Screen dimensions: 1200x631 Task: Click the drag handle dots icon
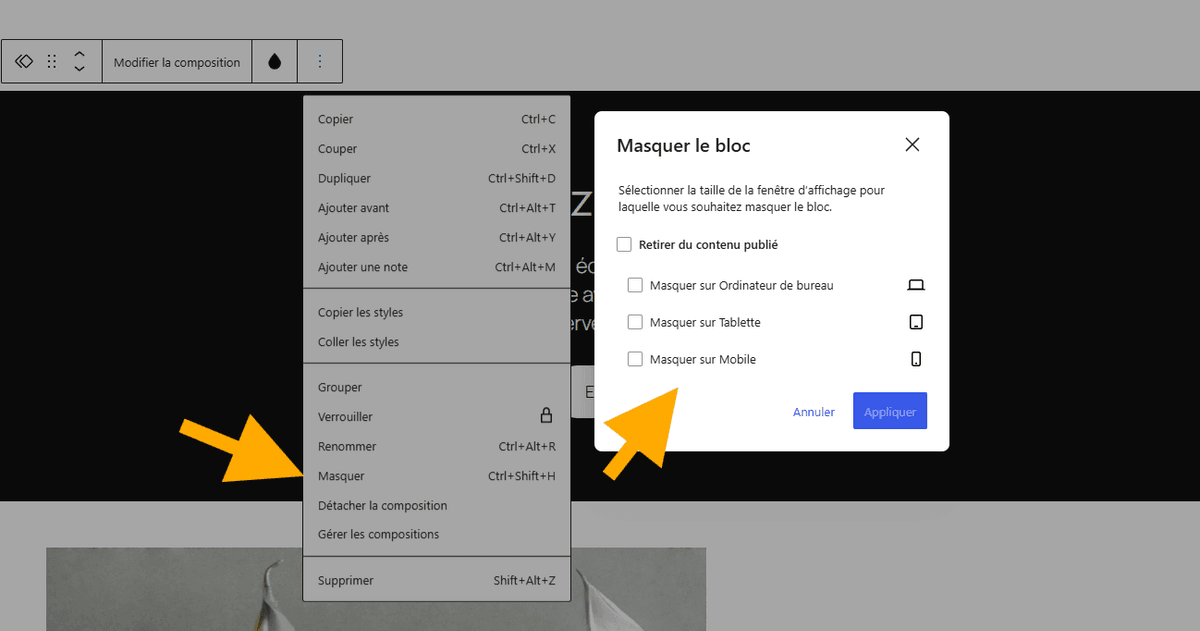(51, 61)
